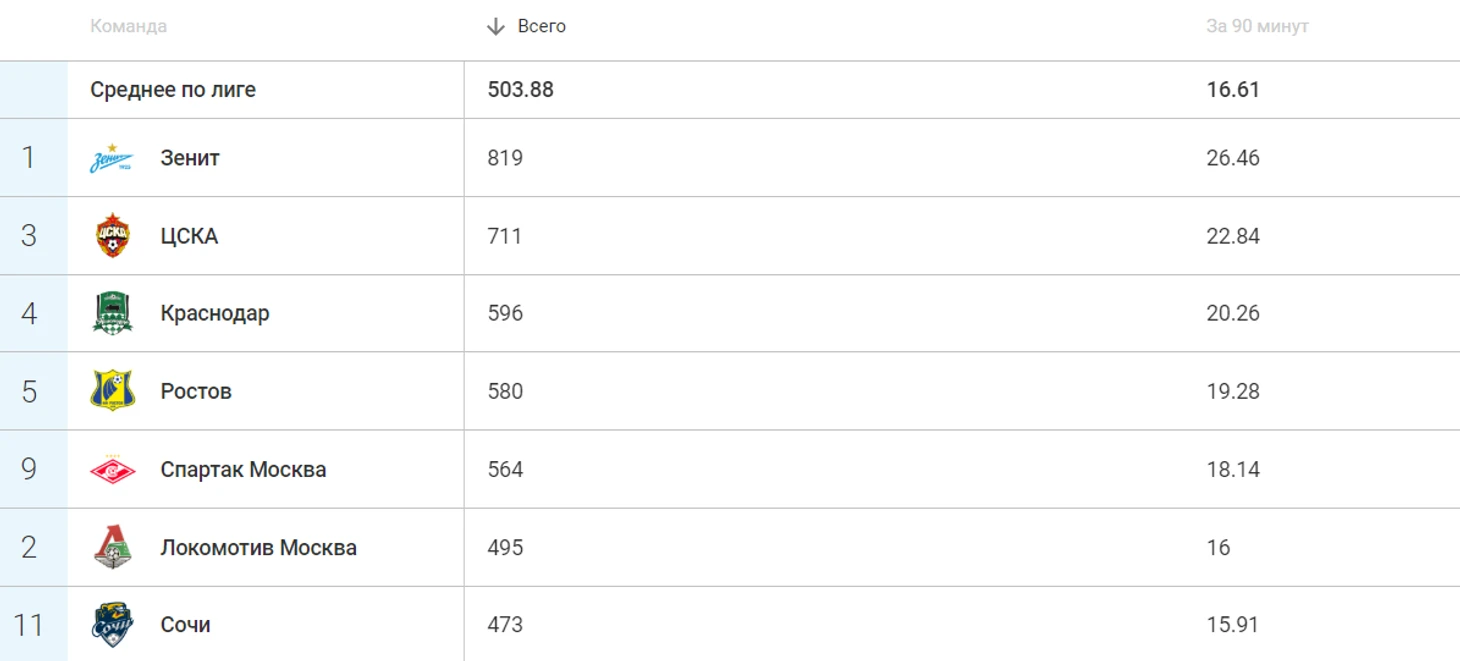Click the Krasnodar club crest
1460x661 pixels.
[112, 313]
